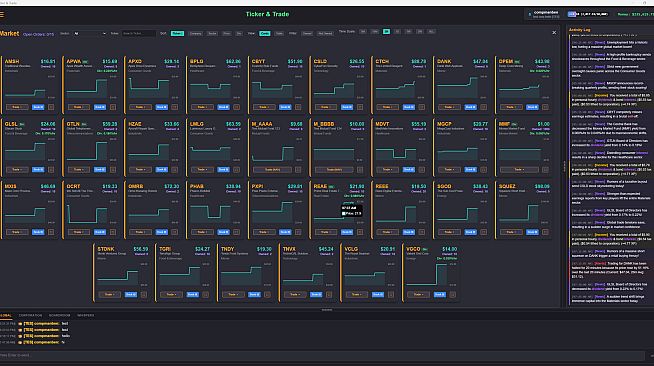Enable the Not Owned filter

pyautogui.click(x=325, y=33)
